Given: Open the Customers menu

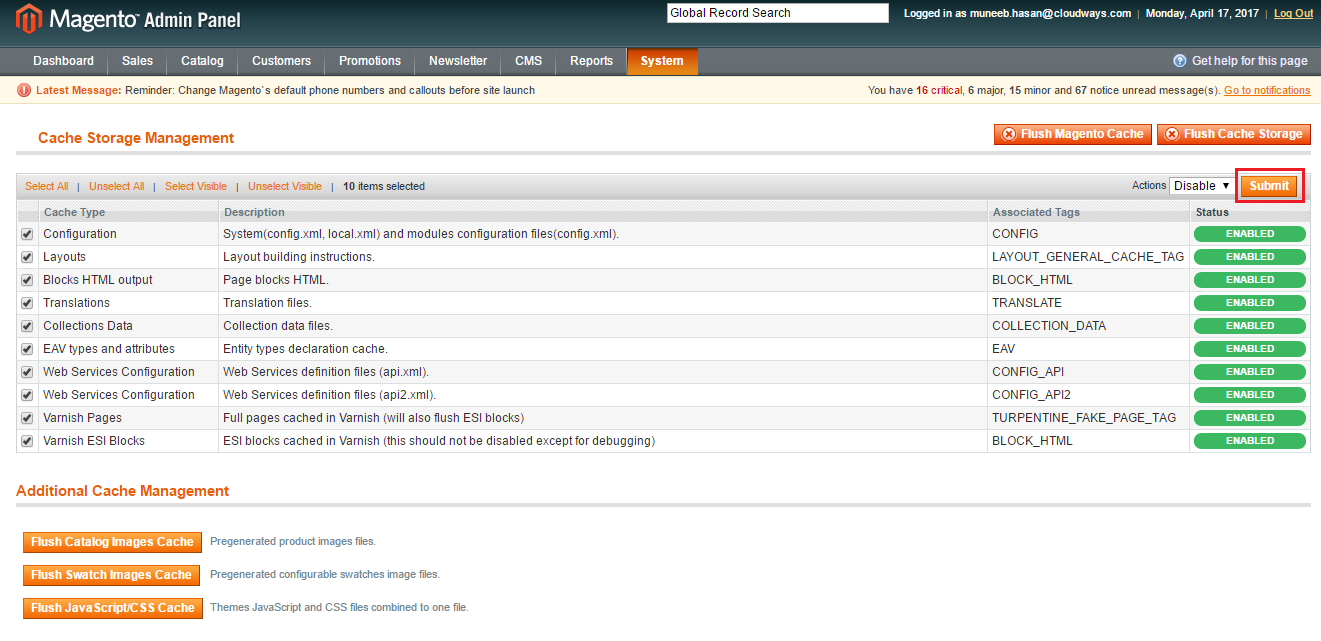Looking at the screenshot, I should (x=281, y=61).
